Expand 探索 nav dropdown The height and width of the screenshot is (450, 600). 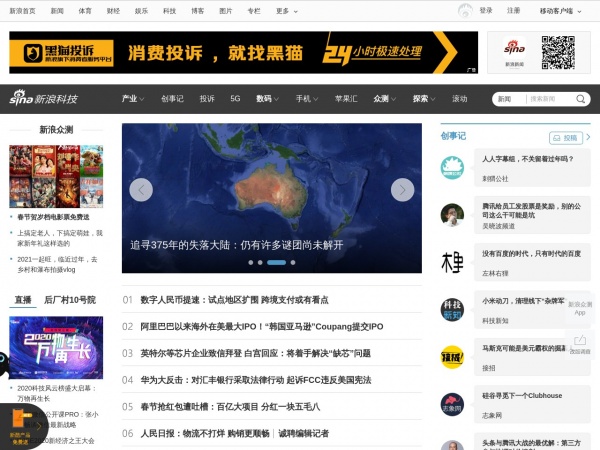pos(424,99)
